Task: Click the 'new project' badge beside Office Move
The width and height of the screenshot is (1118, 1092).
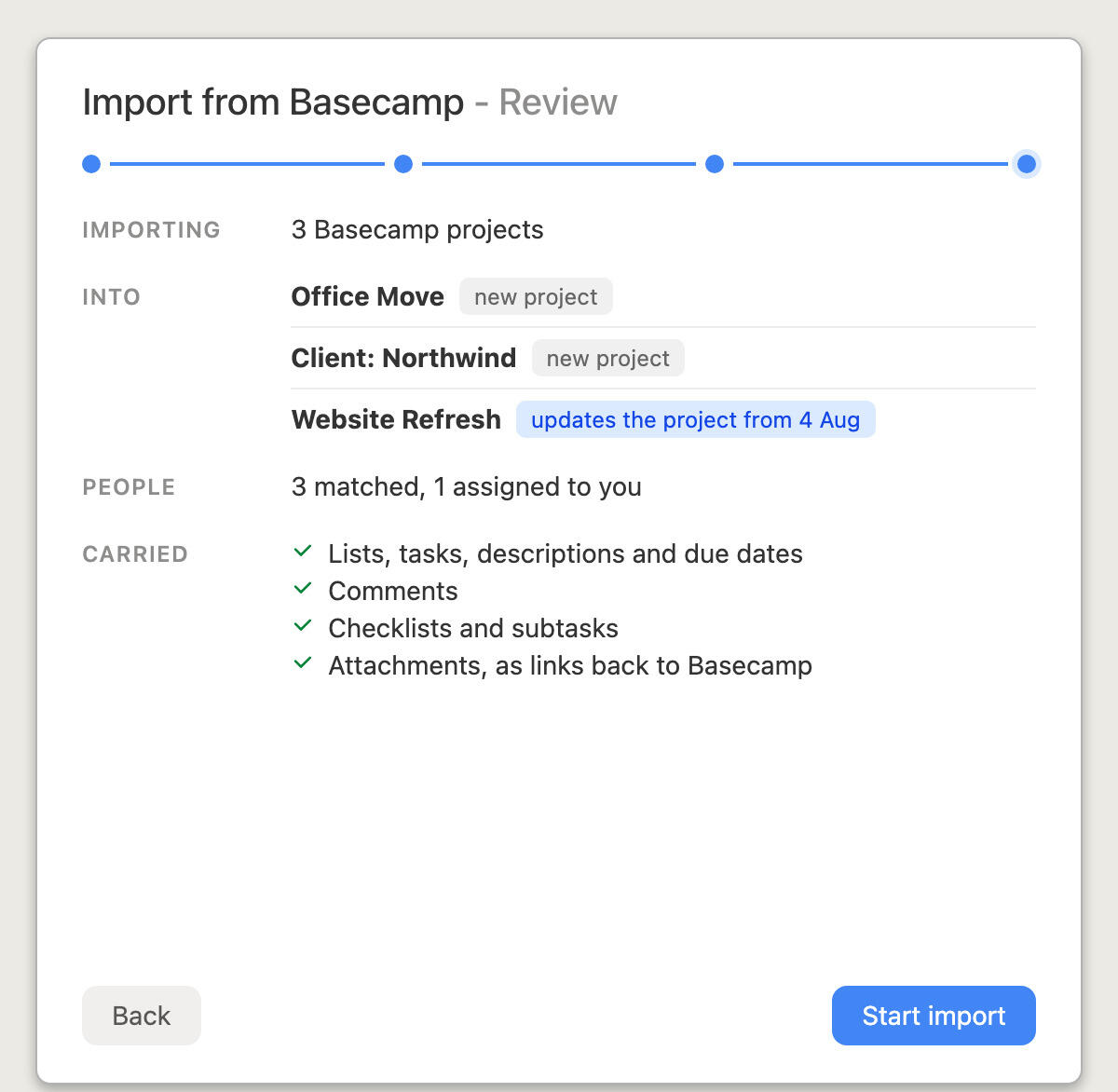Action: [x=536, y=296]
